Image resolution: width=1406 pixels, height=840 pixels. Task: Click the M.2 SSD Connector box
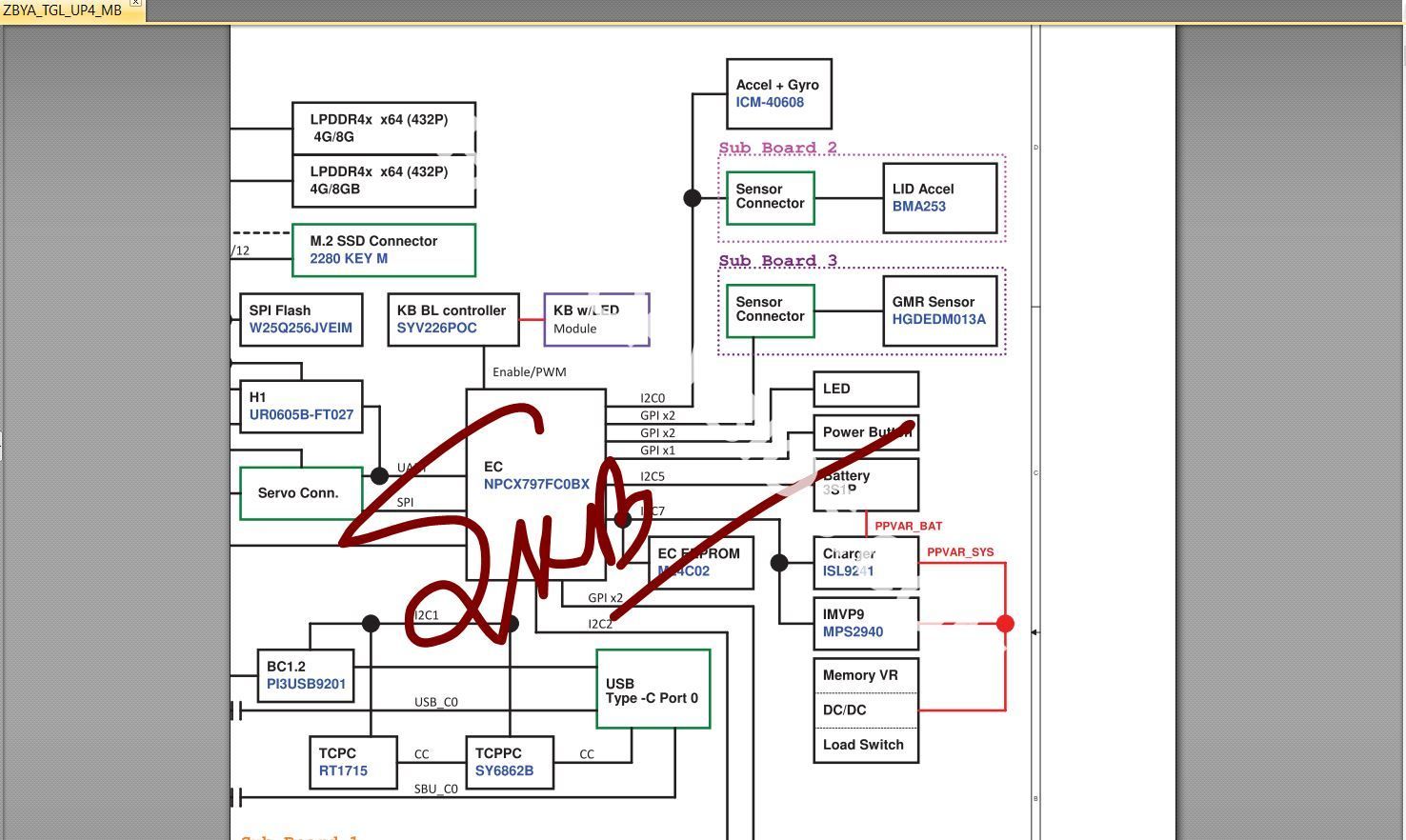384,250
